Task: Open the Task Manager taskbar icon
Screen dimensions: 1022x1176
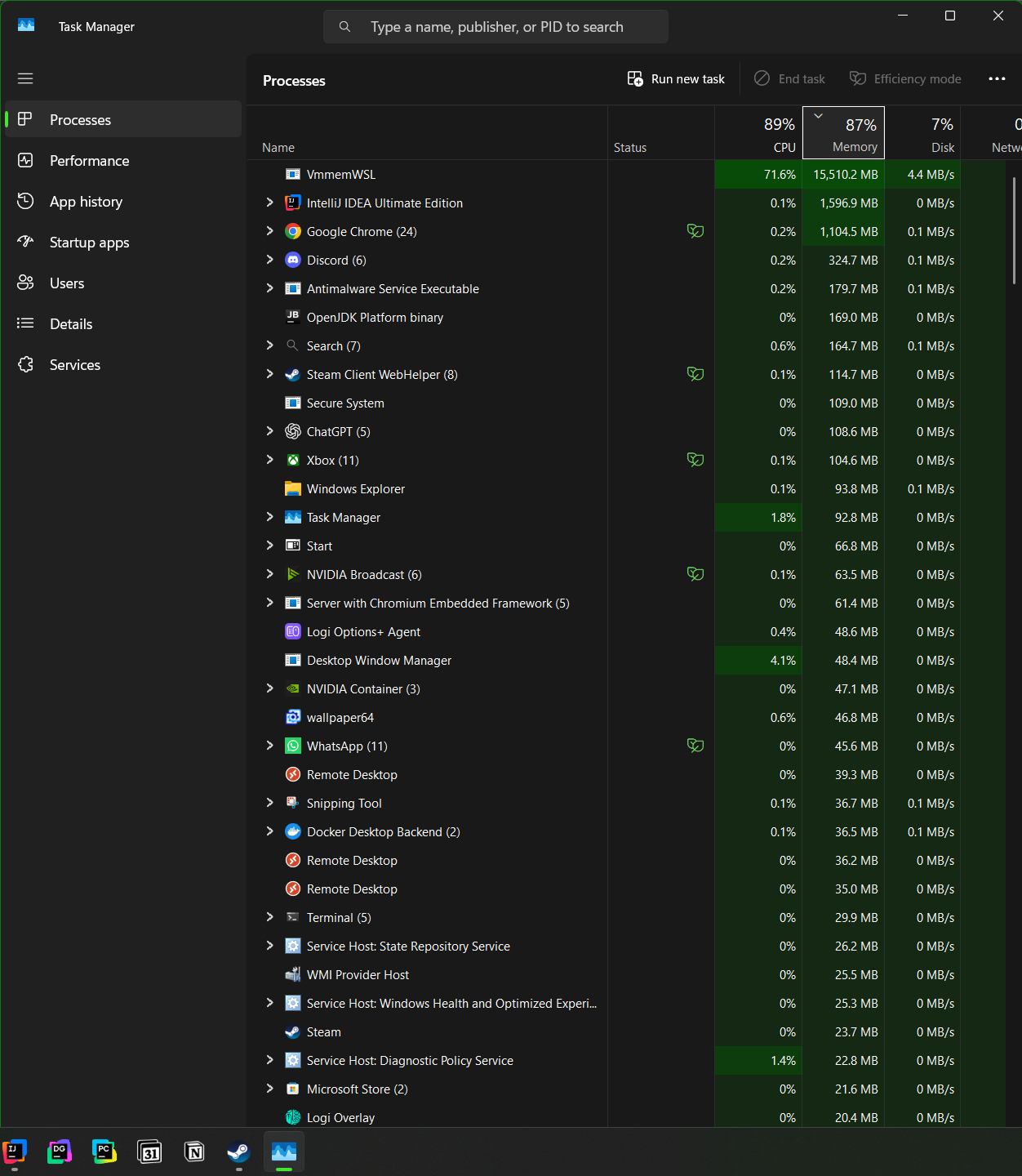Action: [x=283, y=1151]
